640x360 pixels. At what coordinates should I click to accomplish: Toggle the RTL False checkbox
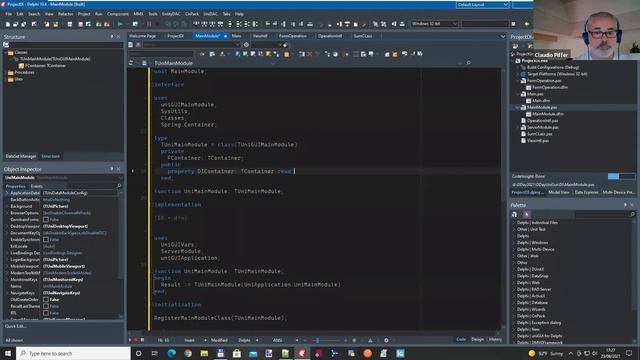pyautogui.click(x=46, y=313)
